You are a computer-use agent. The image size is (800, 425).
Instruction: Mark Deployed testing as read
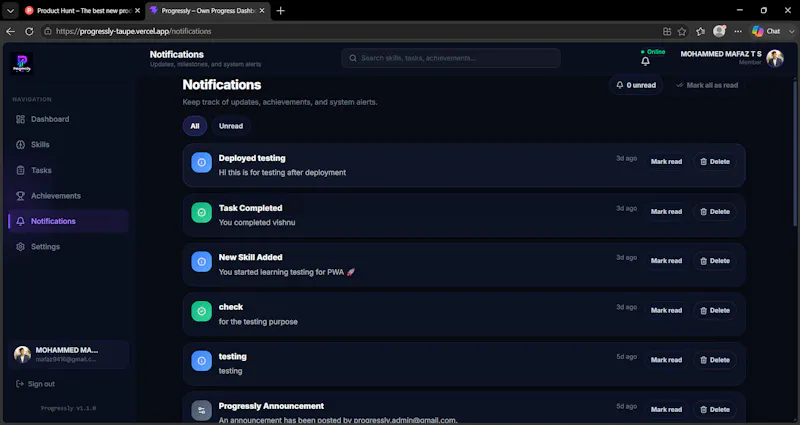(666, 162)
